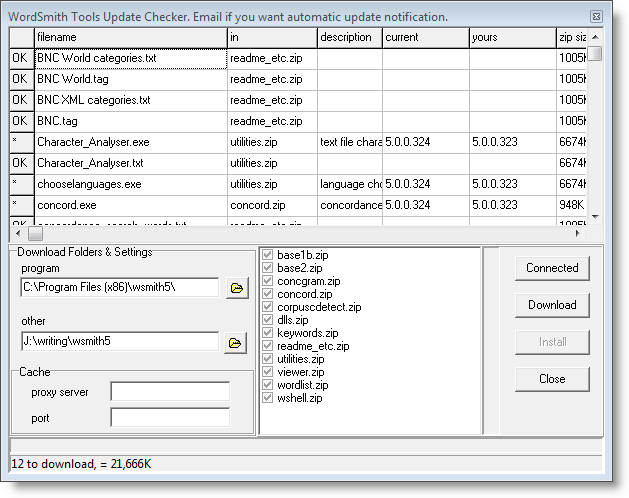Screen dimensions: 629x498
Task: Toggle the concord.zip checkbox
Action: (267, 295)
